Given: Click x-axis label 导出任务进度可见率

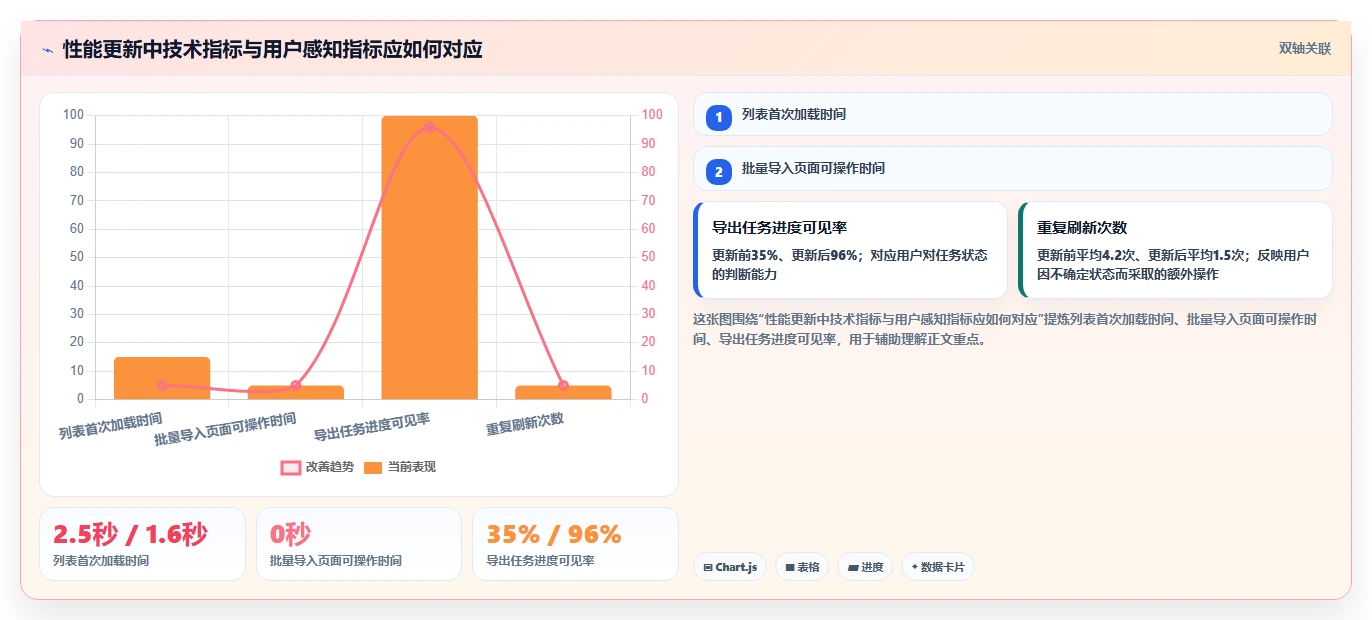Looking at the screenshot, I should tap(372, 426).
